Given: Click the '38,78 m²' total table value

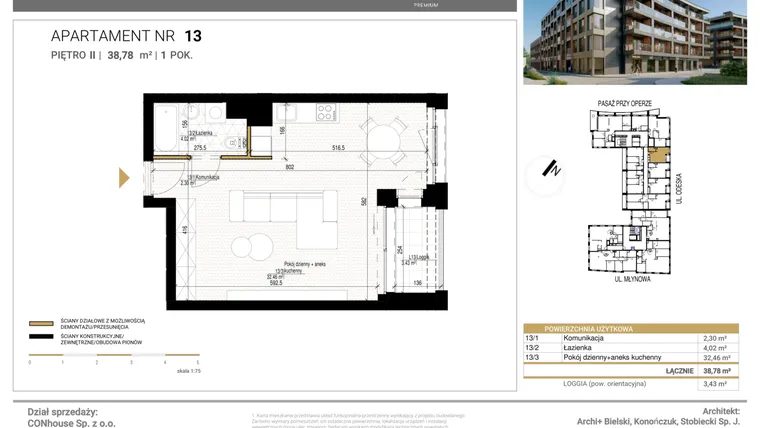Looking at the screenshot, I should [x=717, y=371].
